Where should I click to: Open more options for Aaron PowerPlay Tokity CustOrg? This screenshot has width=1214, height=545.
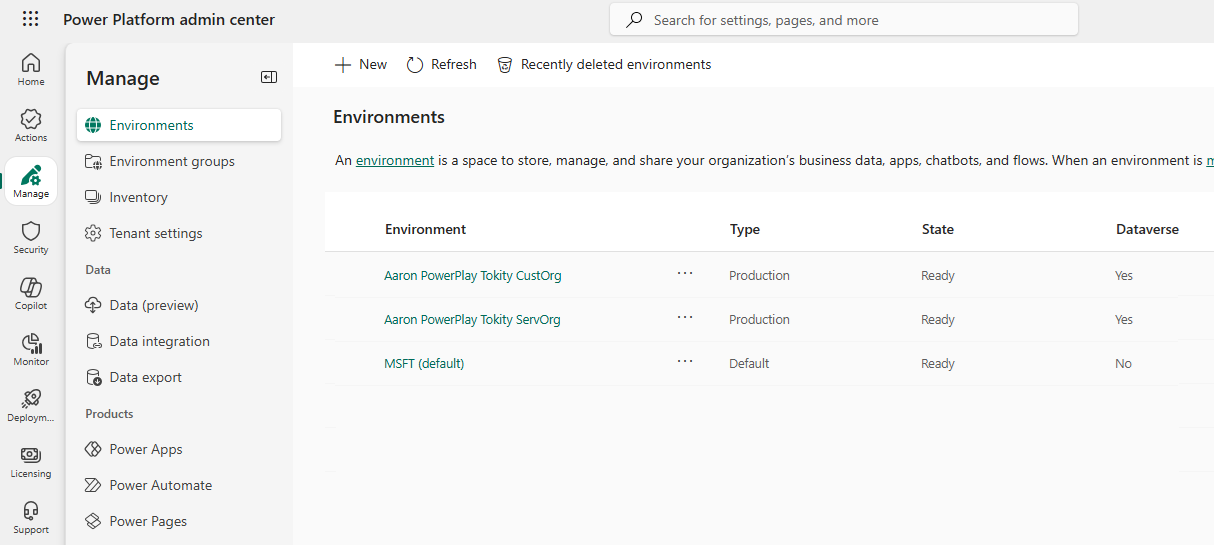pyautogui.click(x=685, y=273)
